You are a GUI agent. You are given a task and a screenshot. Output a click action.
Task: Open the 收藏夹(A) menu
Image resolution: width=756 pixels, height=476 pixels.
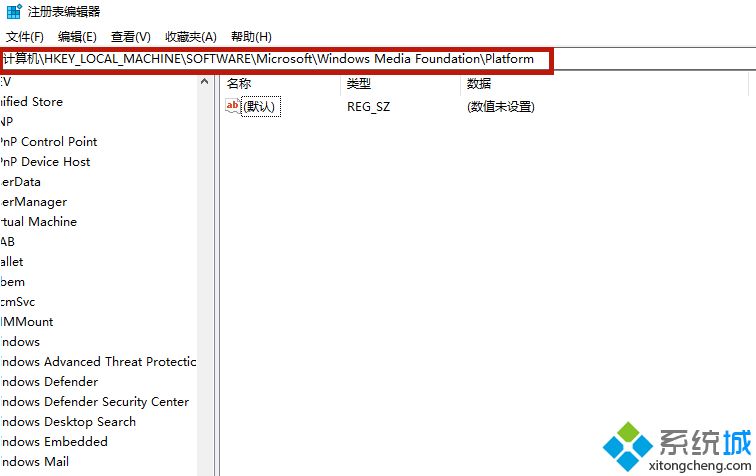[190, 37]
